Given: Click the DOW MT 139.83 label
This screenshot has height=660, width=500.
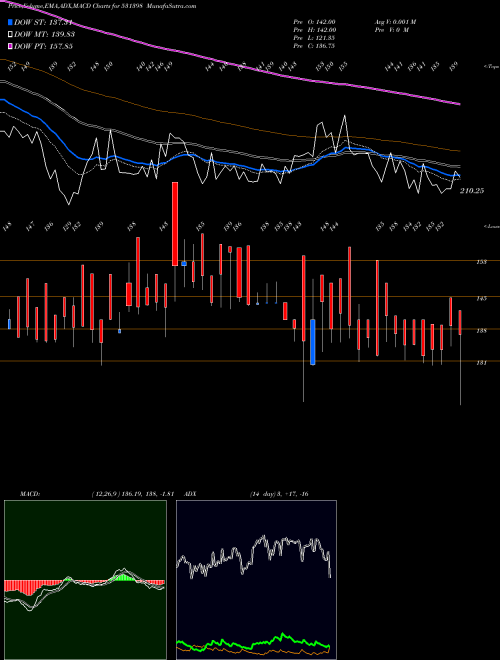Looking at the screenshot, I should [44, 35].
